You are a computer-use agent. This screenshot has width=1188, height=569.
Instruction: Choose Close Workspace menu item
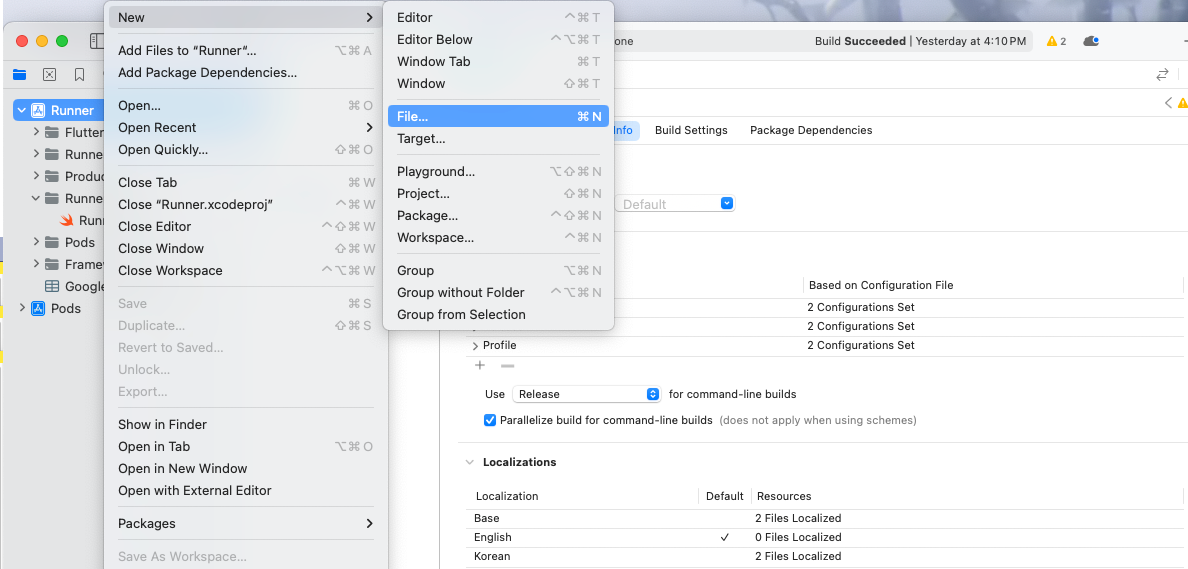tap(245, 270)
